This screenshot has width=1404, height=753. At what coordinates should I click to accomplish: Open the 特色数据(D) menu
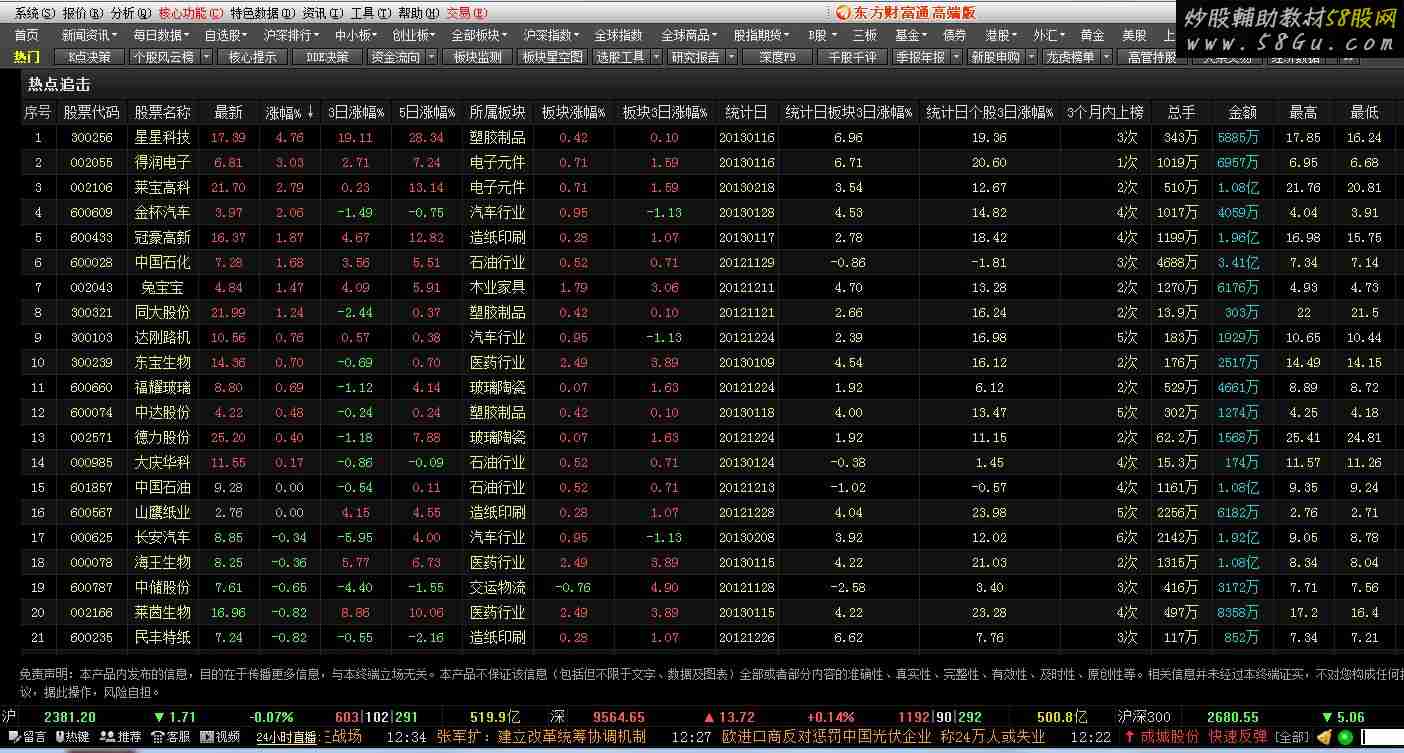point(262,13)
